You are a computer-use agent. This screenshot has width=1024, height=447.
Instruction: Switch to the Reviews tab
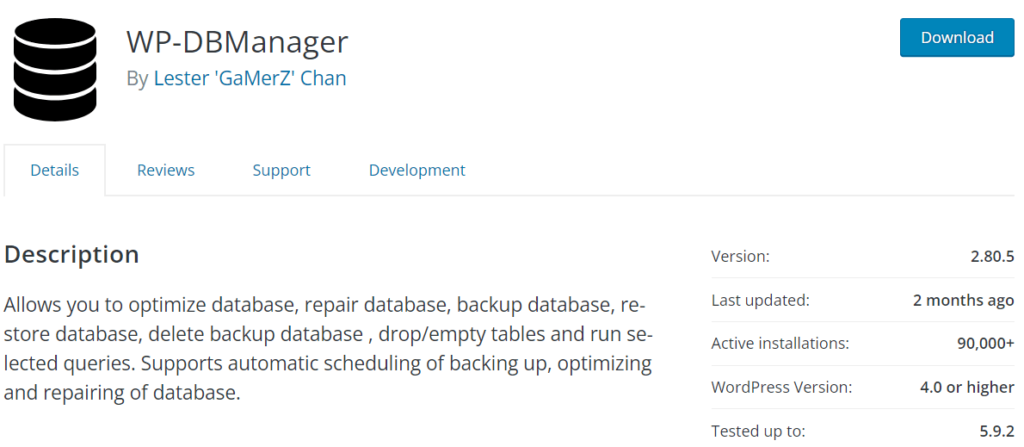[166, 170]
